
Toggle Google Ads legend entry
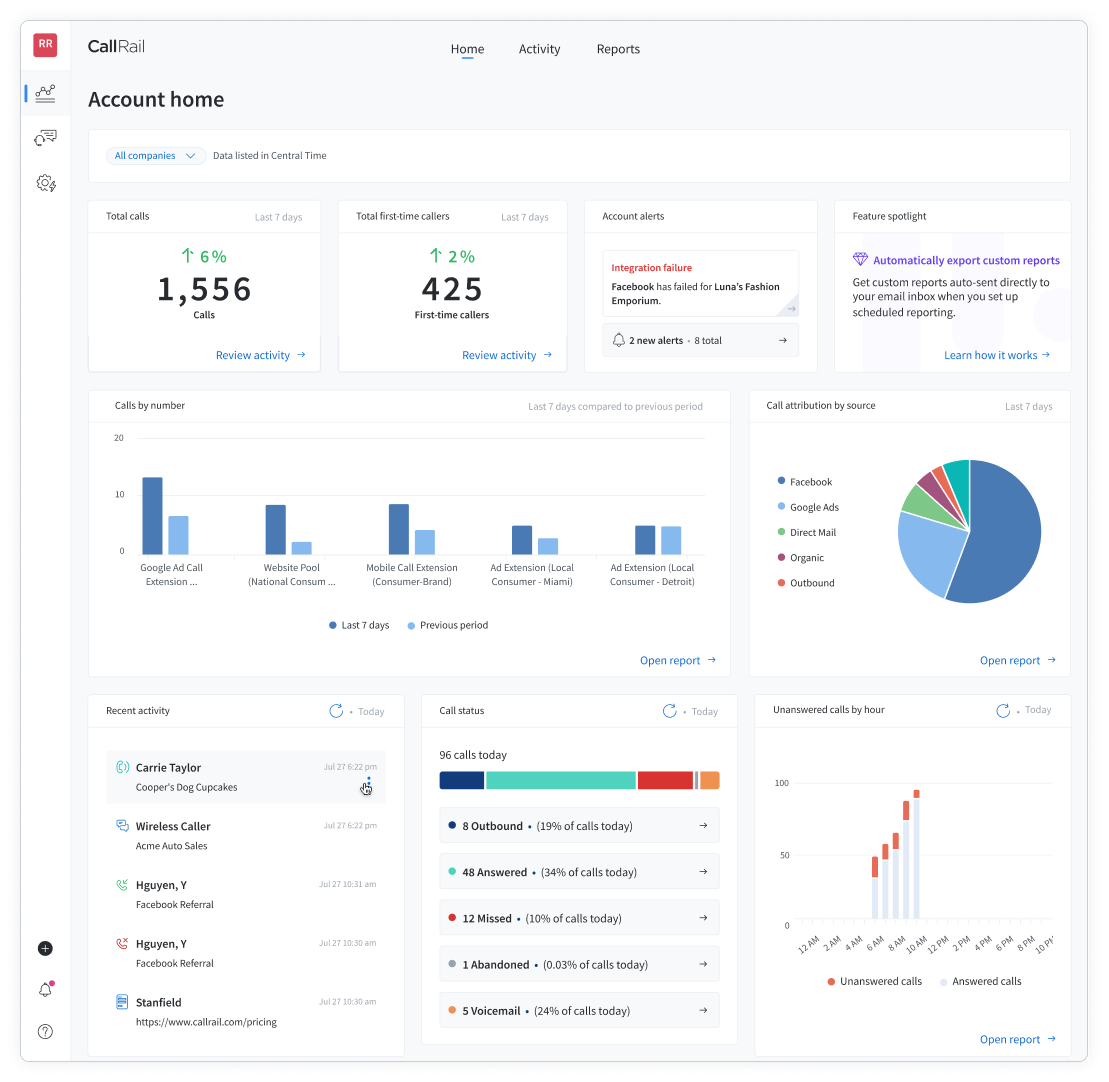[x=808, y=507]
